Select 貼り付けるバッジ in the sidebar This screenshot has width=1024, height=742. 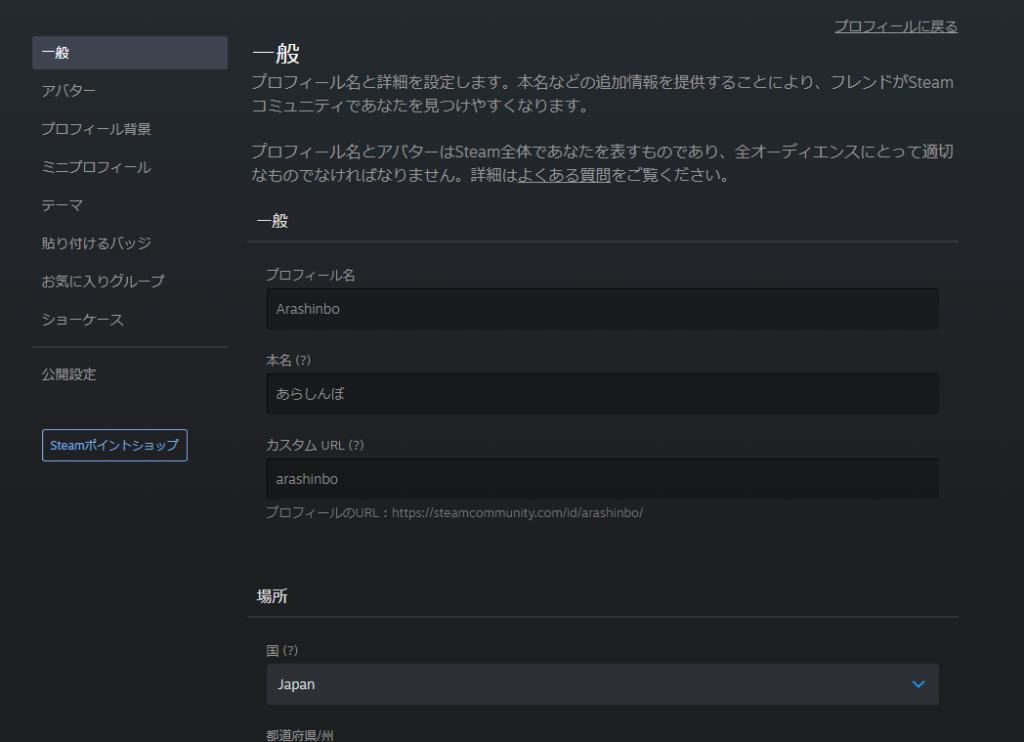96,243
